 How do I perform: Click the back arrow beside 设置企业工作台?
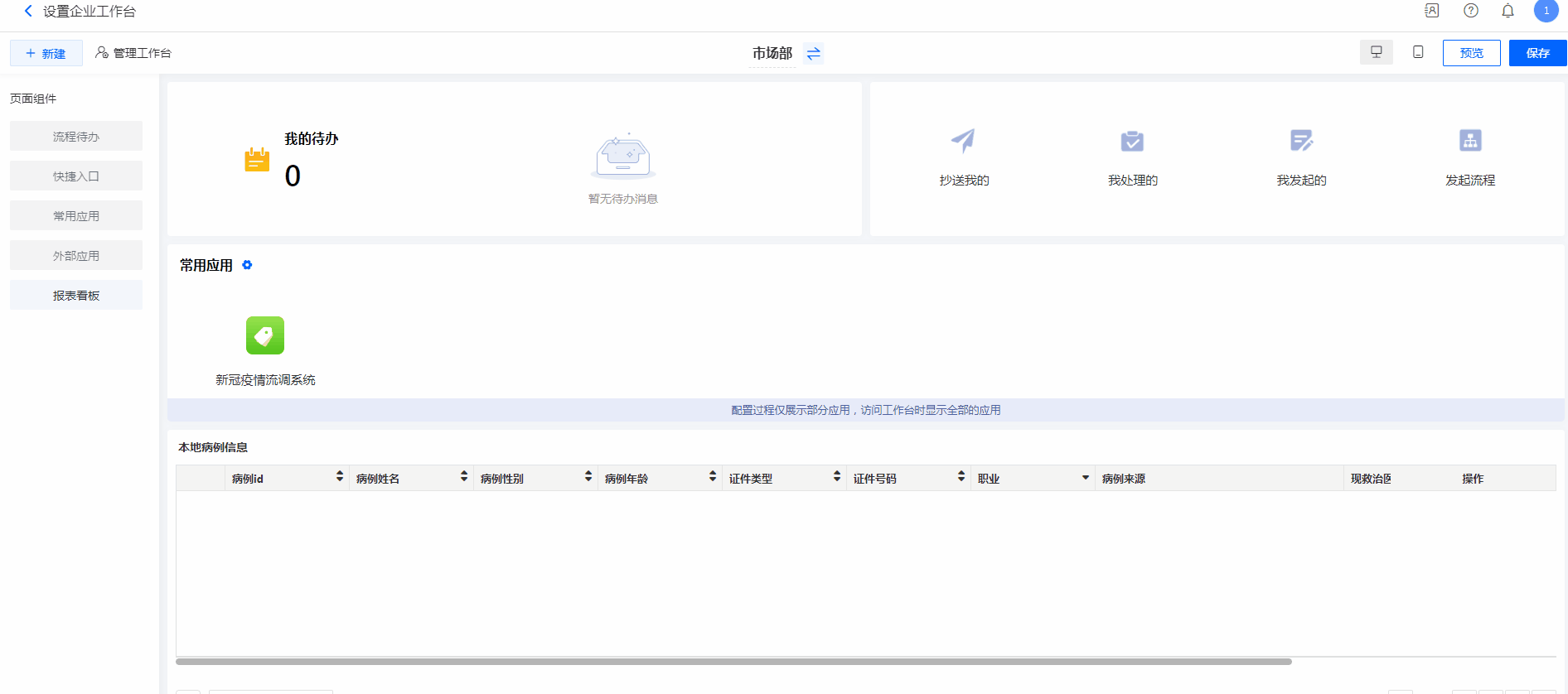point(28,11)
